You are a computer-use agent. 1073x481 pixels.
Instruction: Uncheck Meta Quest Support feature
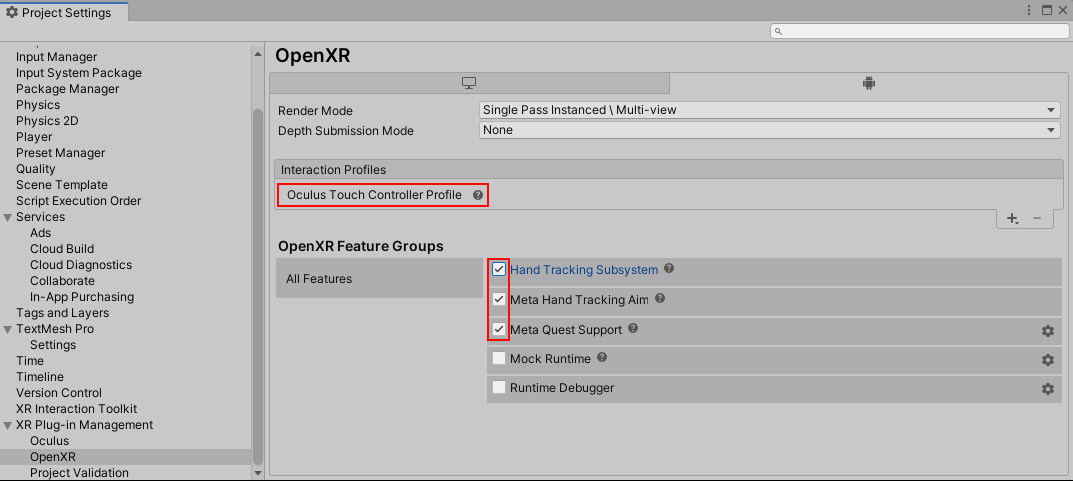click(x=499, y=329)
